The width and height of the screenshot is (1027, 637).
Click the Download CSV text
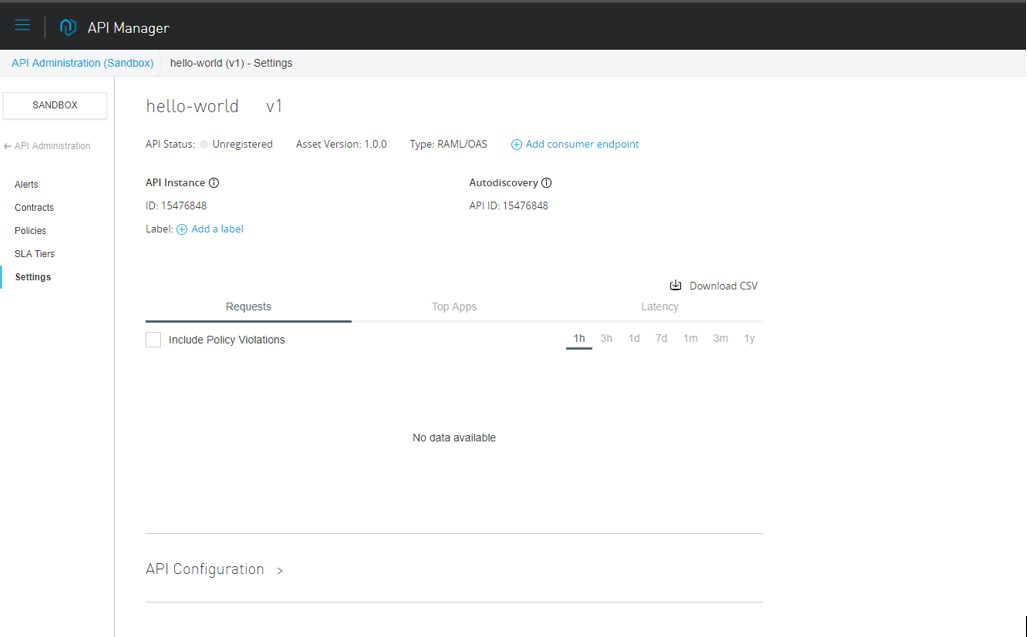[723, 286]
